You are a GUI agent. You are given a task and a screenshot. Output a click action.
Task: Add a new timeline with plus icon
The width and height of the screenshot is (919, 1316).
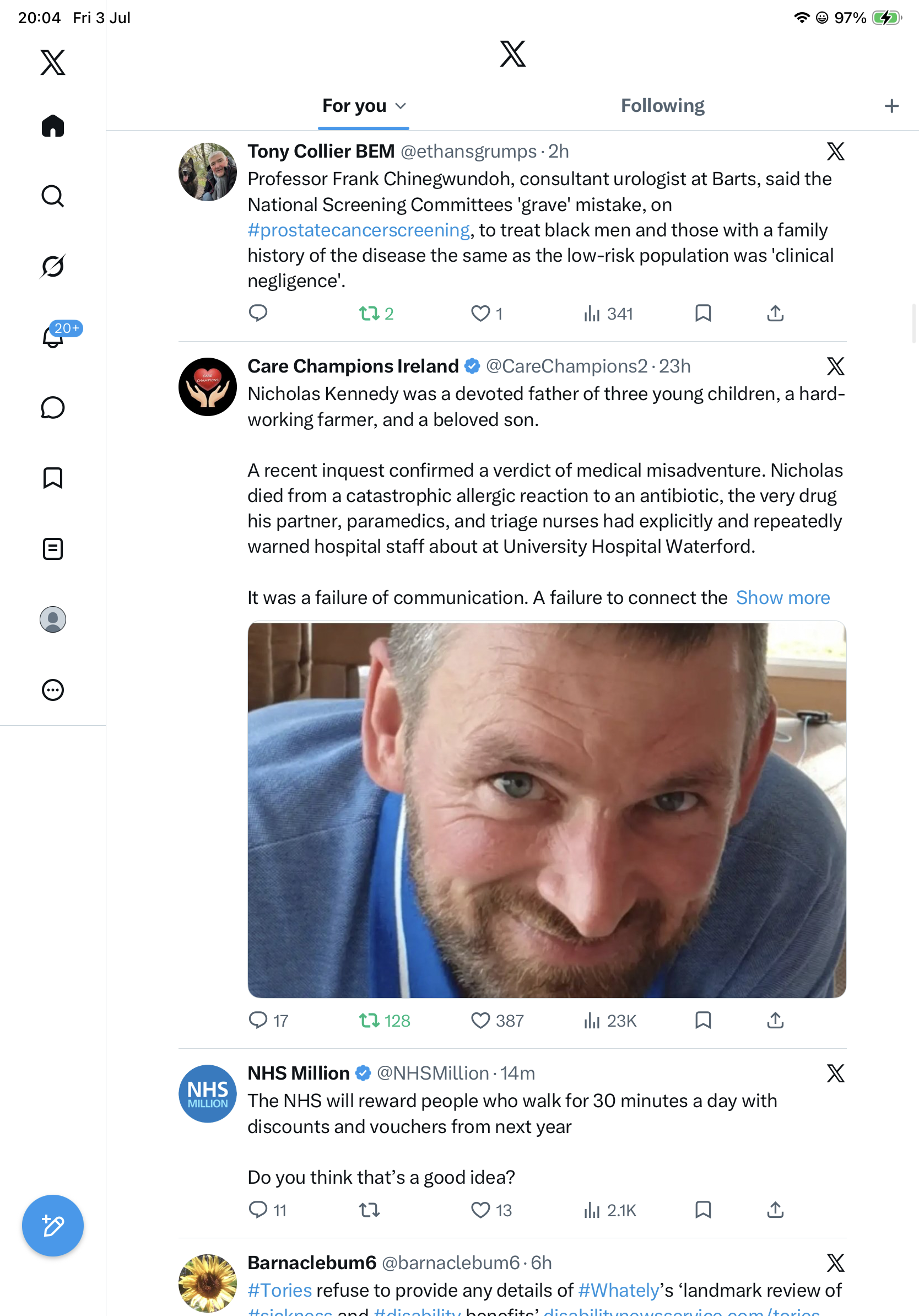coord(891,106)
